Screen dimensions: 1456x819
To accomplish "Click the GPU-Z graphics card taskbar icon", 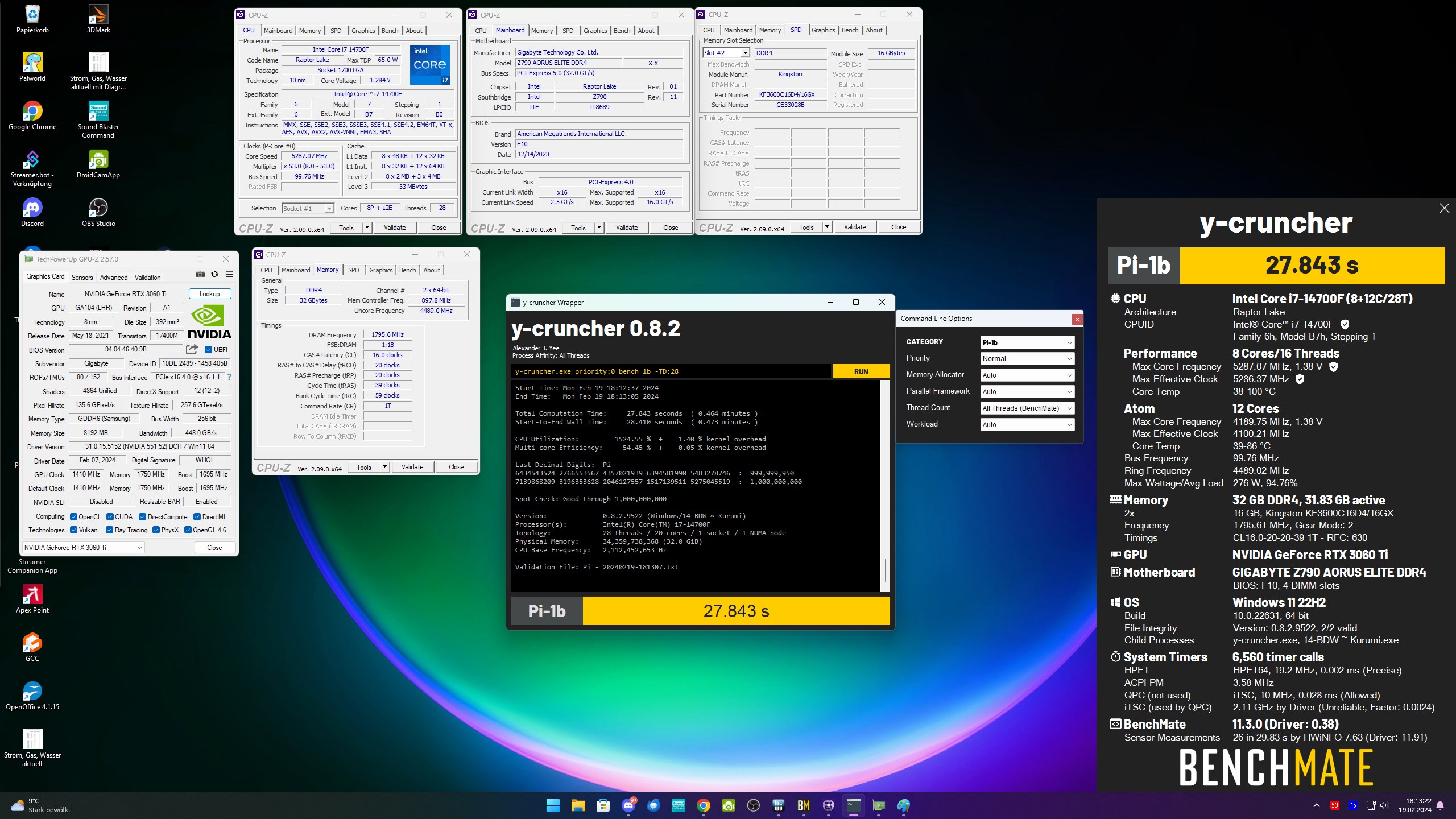I will tap(878, 805).
